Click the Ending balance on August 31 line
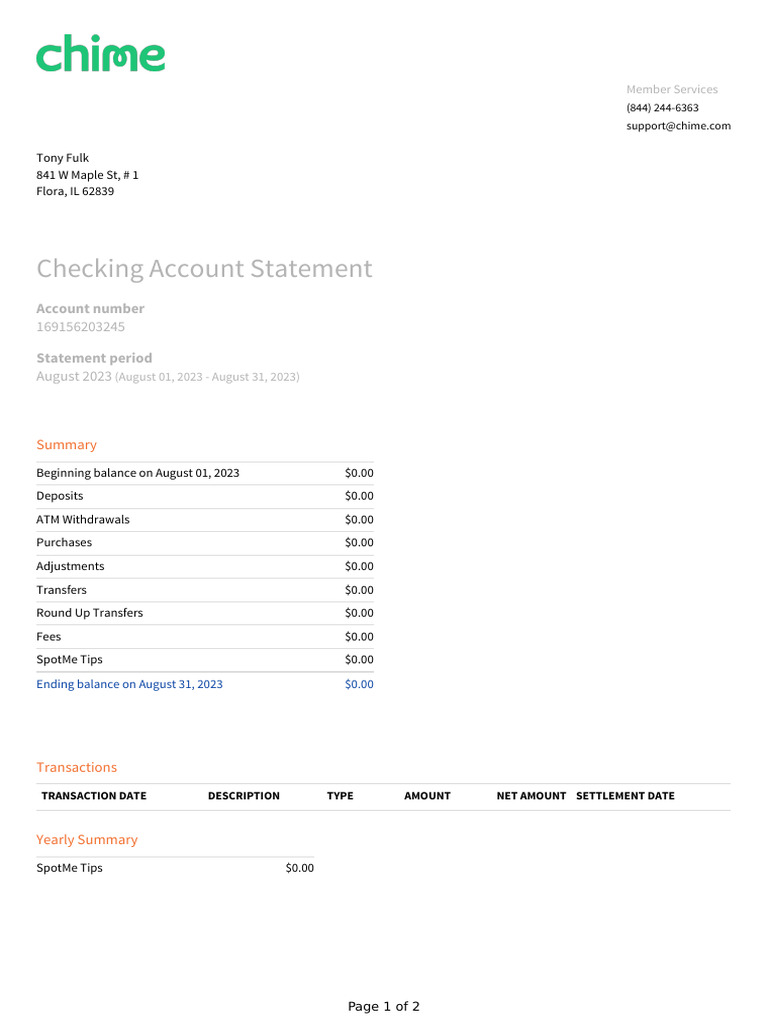This screenshot has height=1024, width=768. click(x=130, y=684)
